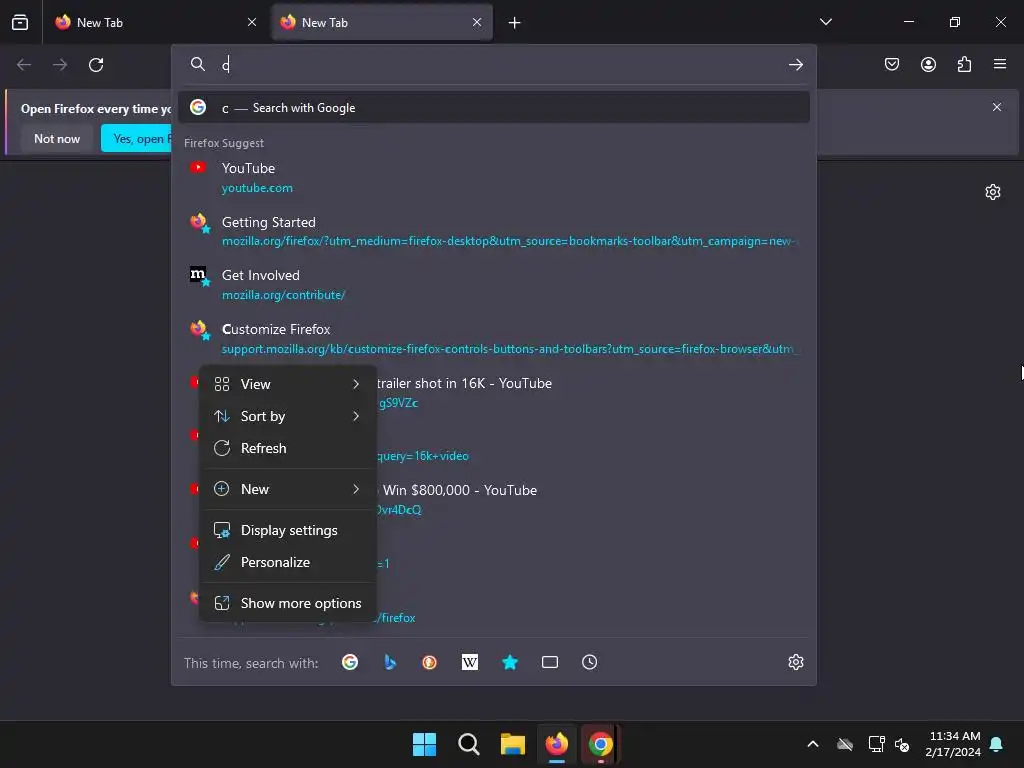Click the OneDrive cloud tray icon
The height and width of the screenshot is (768, 1024).
coord(845,744)
